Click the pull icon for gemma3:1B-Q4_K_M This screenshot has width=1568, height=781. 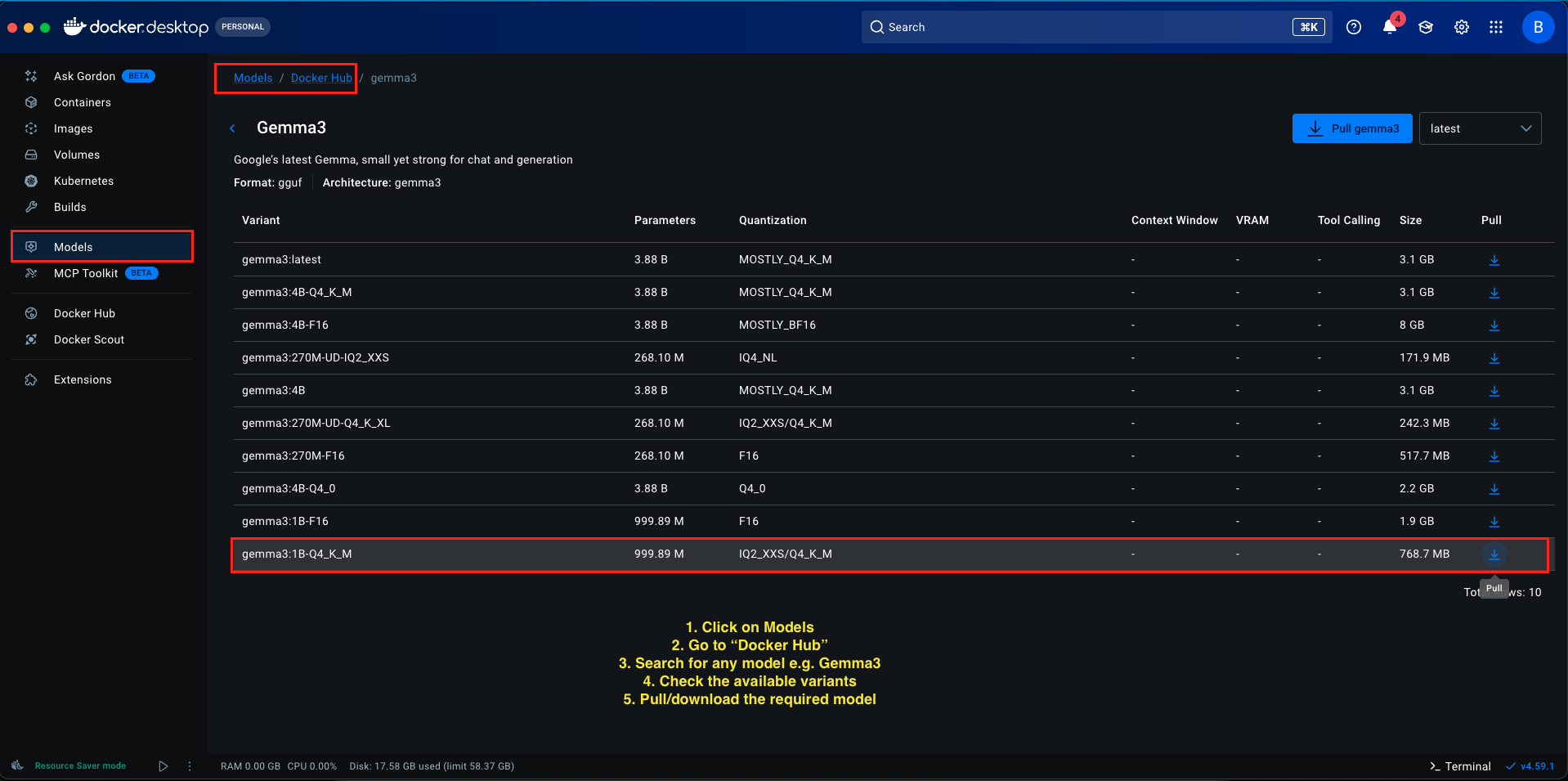[x=1494, y=554]
